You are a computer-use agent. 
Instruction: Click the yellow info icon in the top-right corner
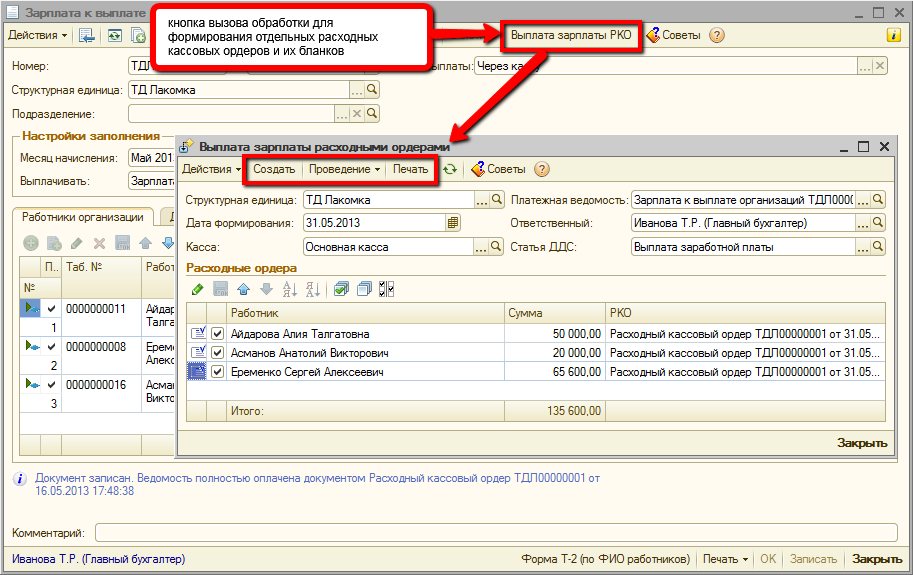click(894, 35)
